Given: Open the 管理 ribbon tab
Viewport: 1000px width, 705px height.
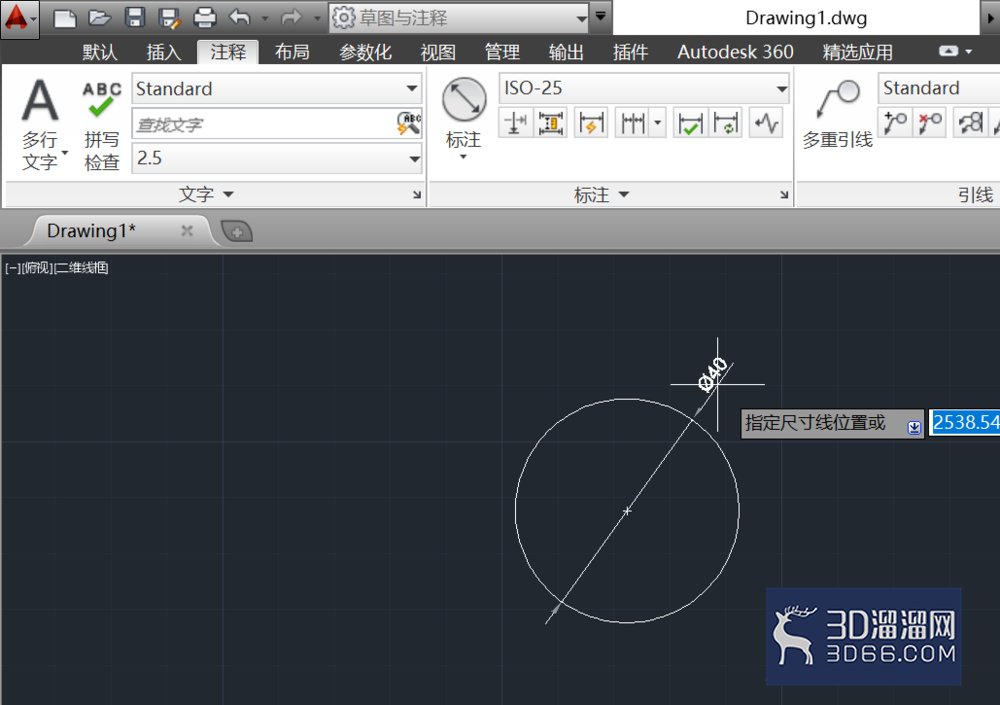Looking at the screenshot, I should (502, 52).
